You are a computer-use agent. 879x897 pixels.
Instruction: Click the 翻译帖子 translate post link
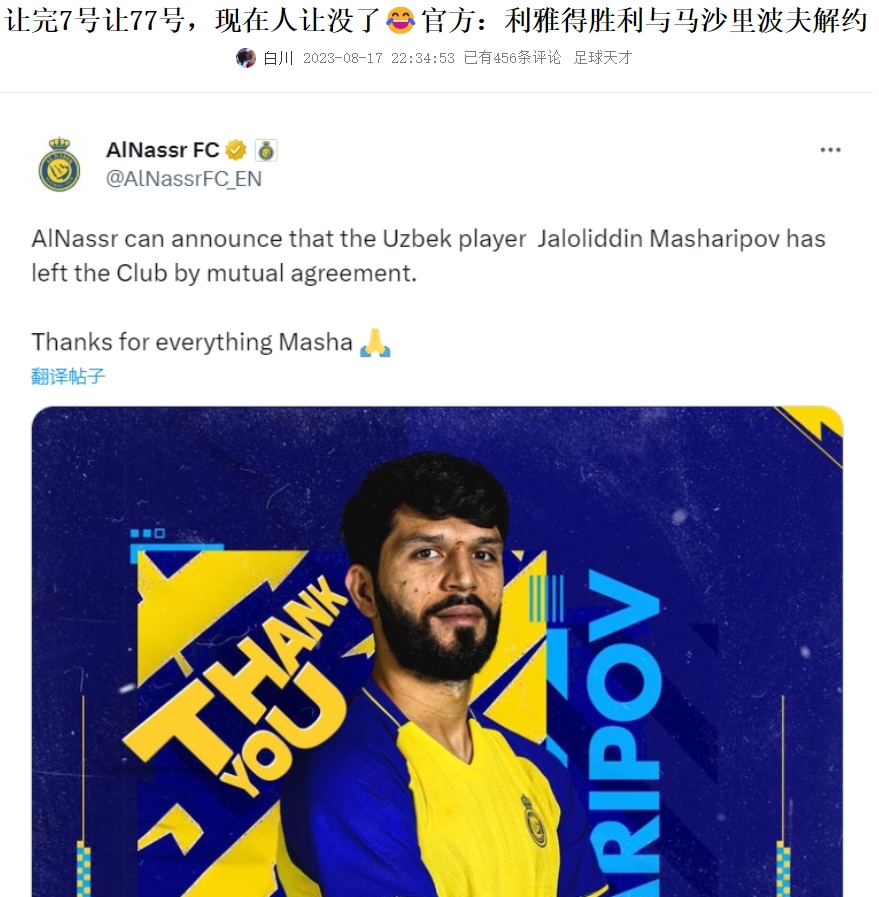point(68,376)
